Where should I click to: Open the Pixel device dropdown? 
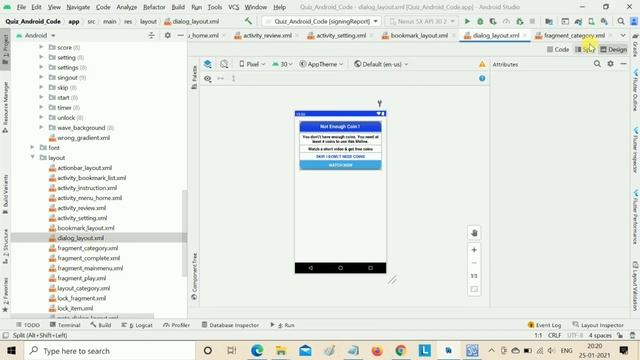[x=252, y=64]
